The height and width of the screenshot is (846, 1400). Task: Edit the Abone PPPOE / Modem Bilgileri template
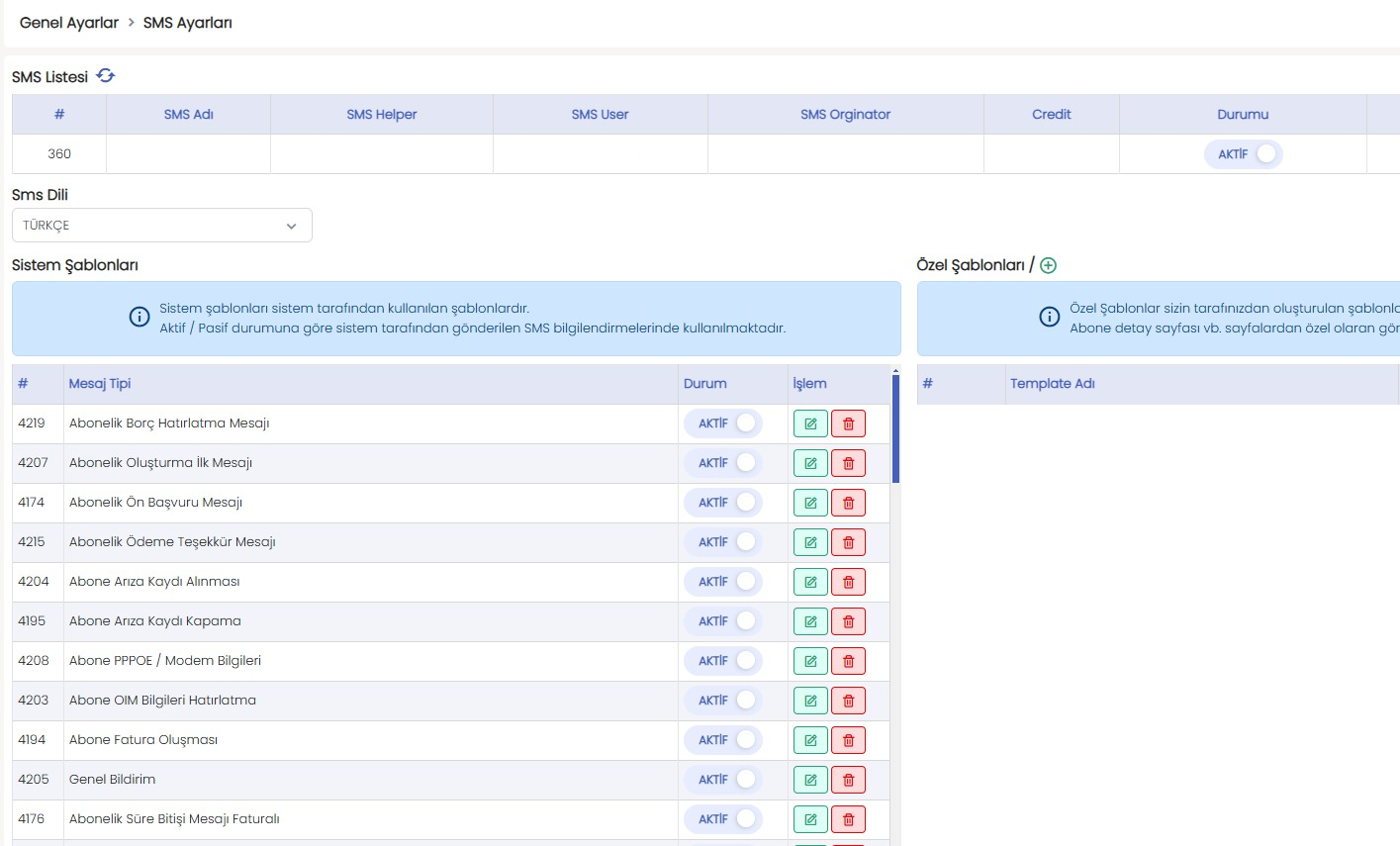(x=810, y=661)
